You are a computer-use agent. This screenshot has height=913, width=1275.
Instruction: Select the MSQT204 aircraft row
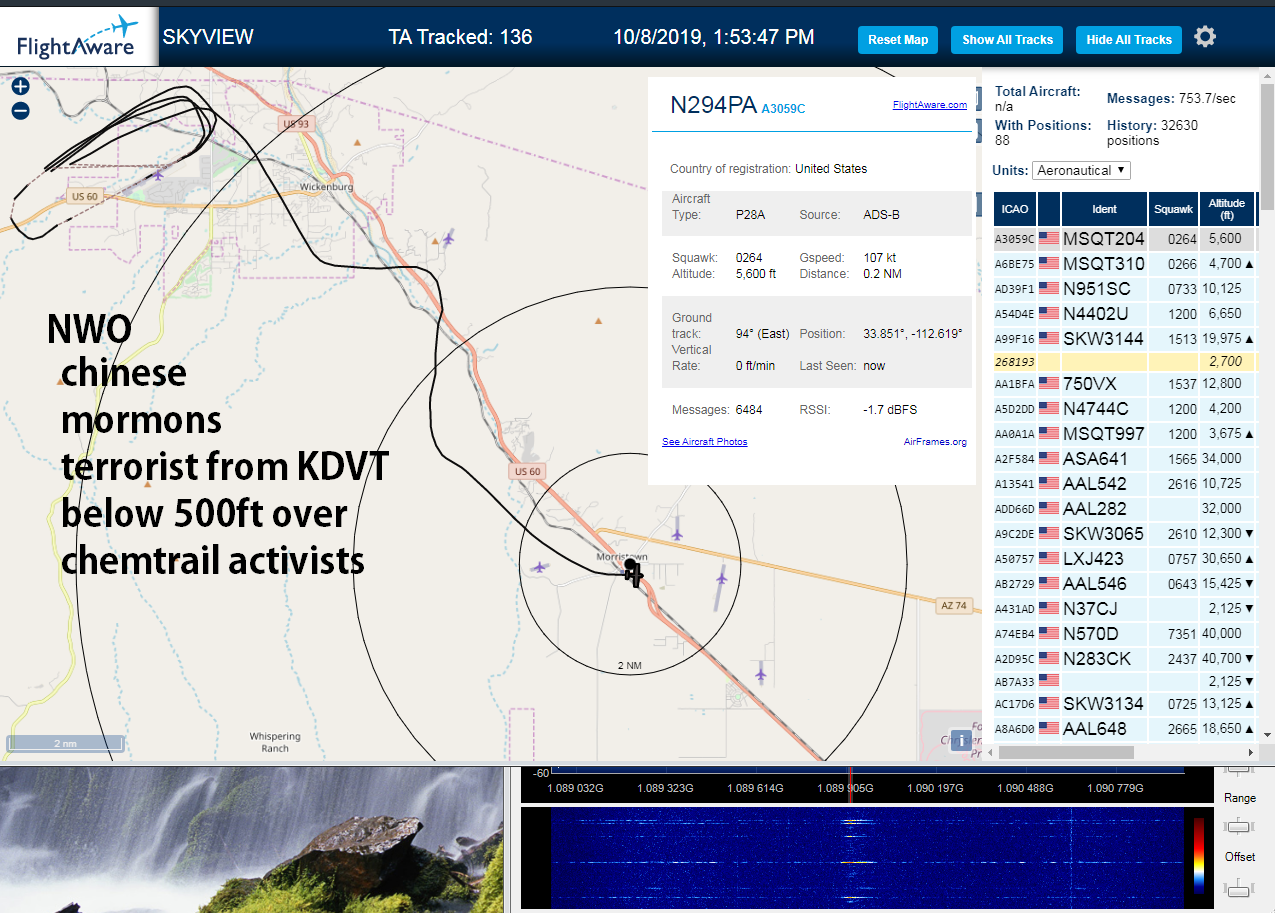pyautogui.click(x=1125, y=239)
